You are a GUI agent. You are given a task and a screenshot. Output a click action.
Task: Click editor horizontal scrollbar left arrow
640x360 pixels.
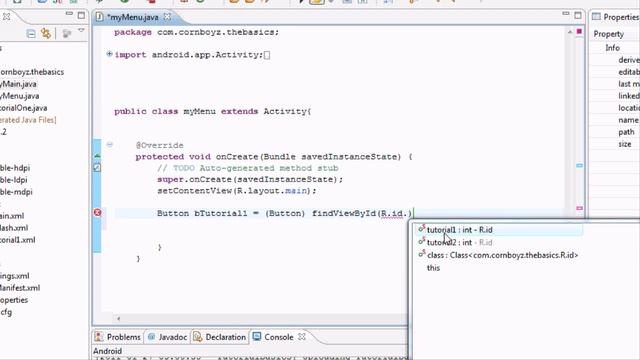tap(118, 318)
